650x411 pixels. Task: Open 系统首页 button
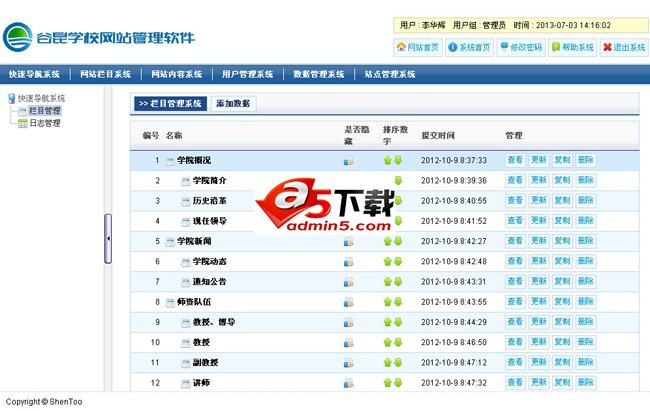tap(469, 47)
